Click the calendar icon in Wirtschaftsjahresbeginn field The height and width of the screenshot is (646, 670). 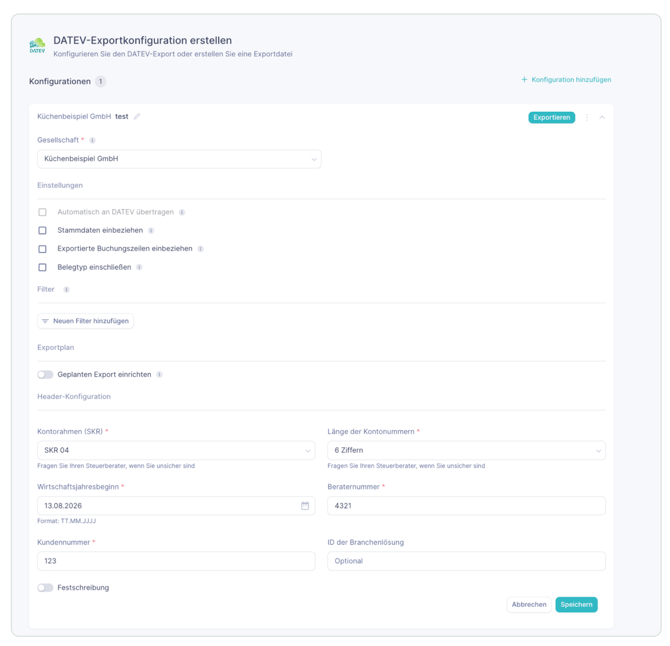click(x=305, y=506)
